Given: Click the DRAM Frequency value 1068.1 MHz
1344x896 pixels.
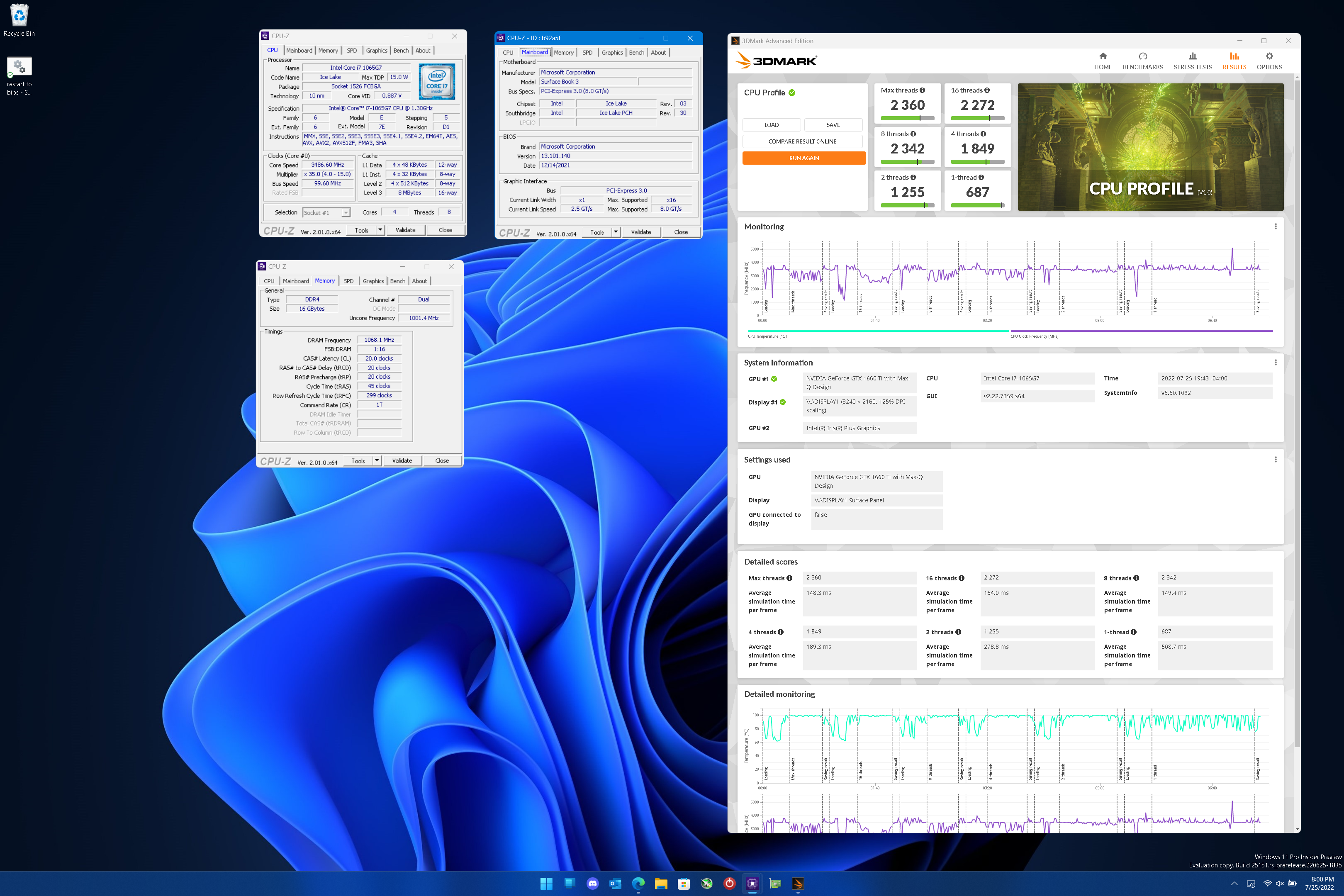Looking at the screenshot, I should (380, 339).
